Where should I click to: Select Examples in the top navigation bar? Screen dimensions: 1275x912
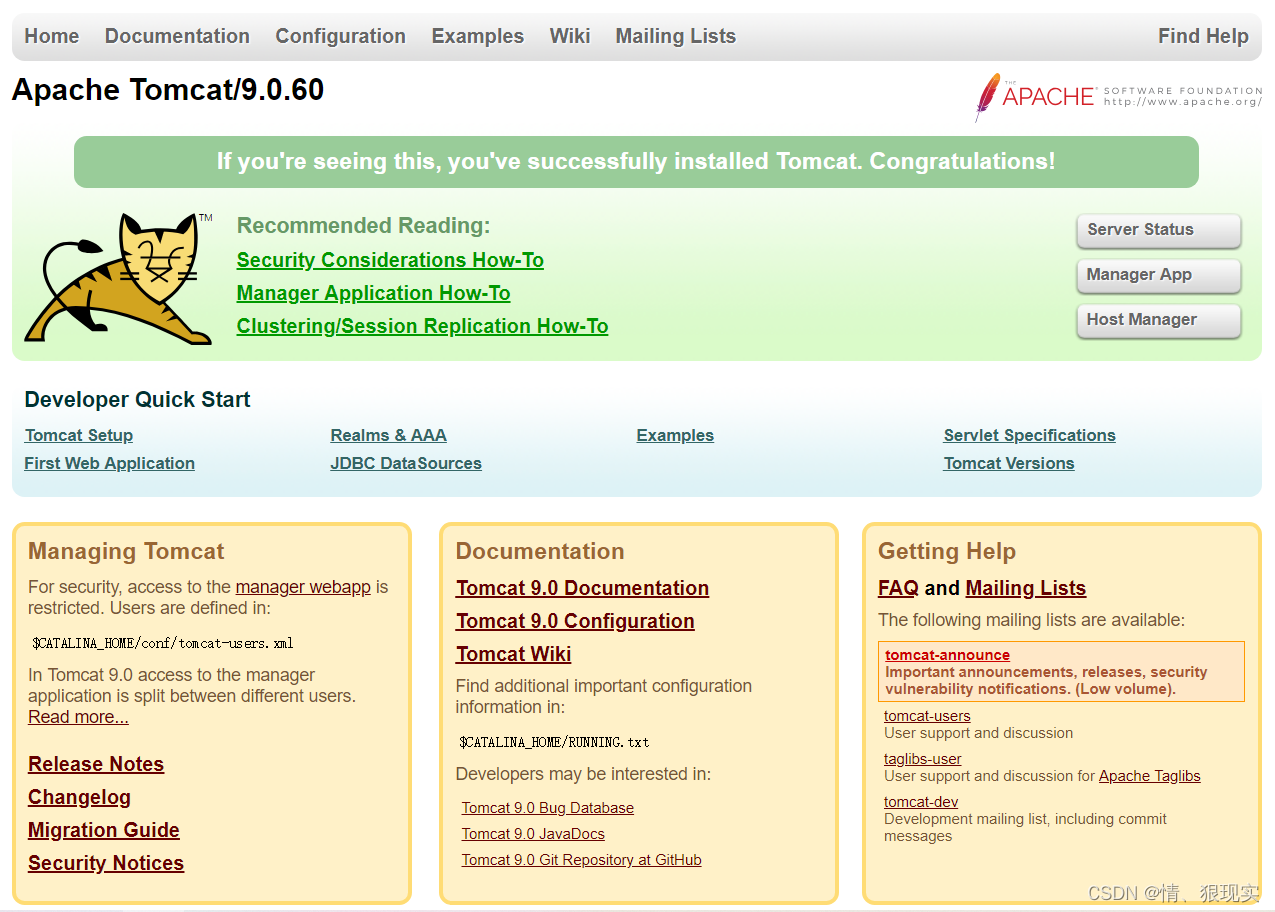[x=478, y=36]
